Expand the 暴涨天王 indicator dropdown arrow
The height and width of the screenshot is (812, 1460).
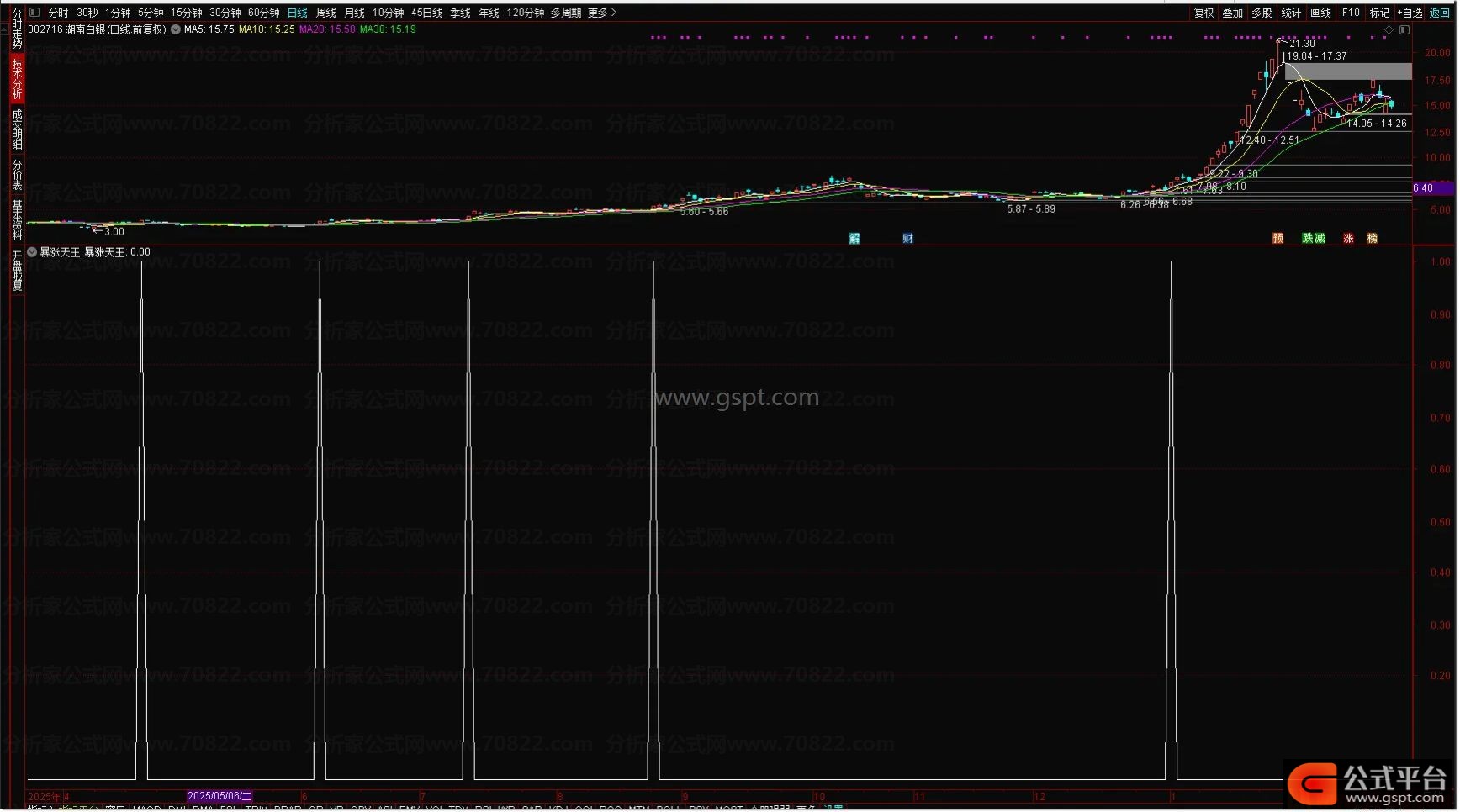[32, 252]
